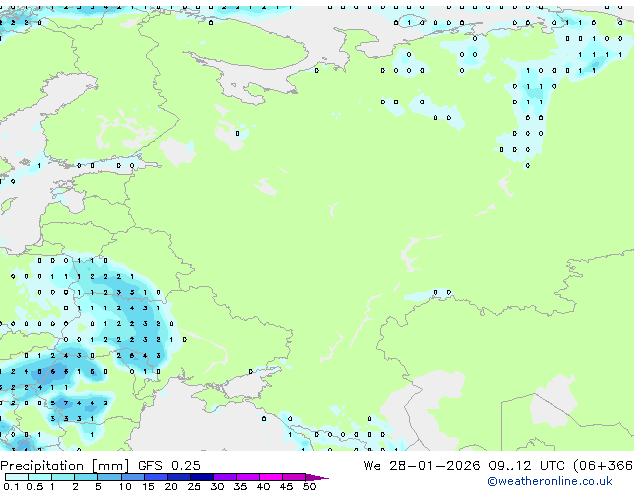Click the 45–50 mm legend color swatch
The height and width of the screenshot is (490, 634).
coord(294,477)
